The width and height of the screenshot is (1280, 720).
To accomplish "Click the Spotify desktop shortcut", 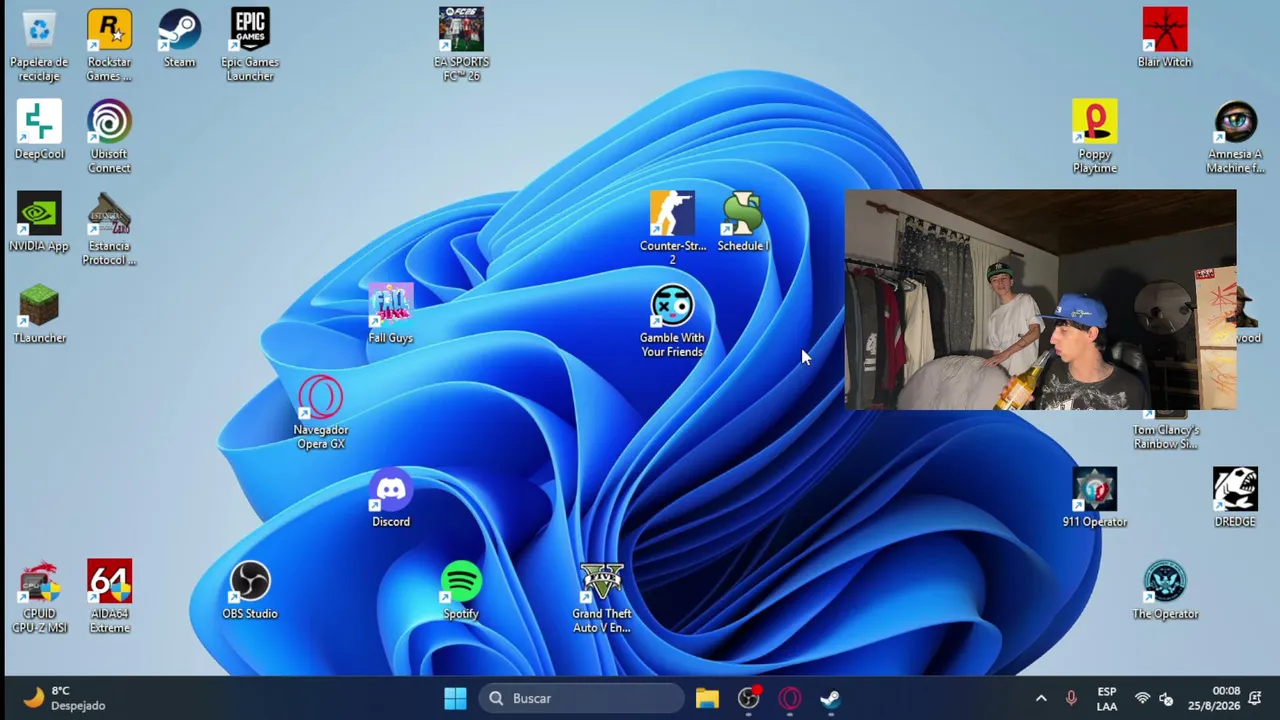I will pyautogui.click(x=461, y=591).
